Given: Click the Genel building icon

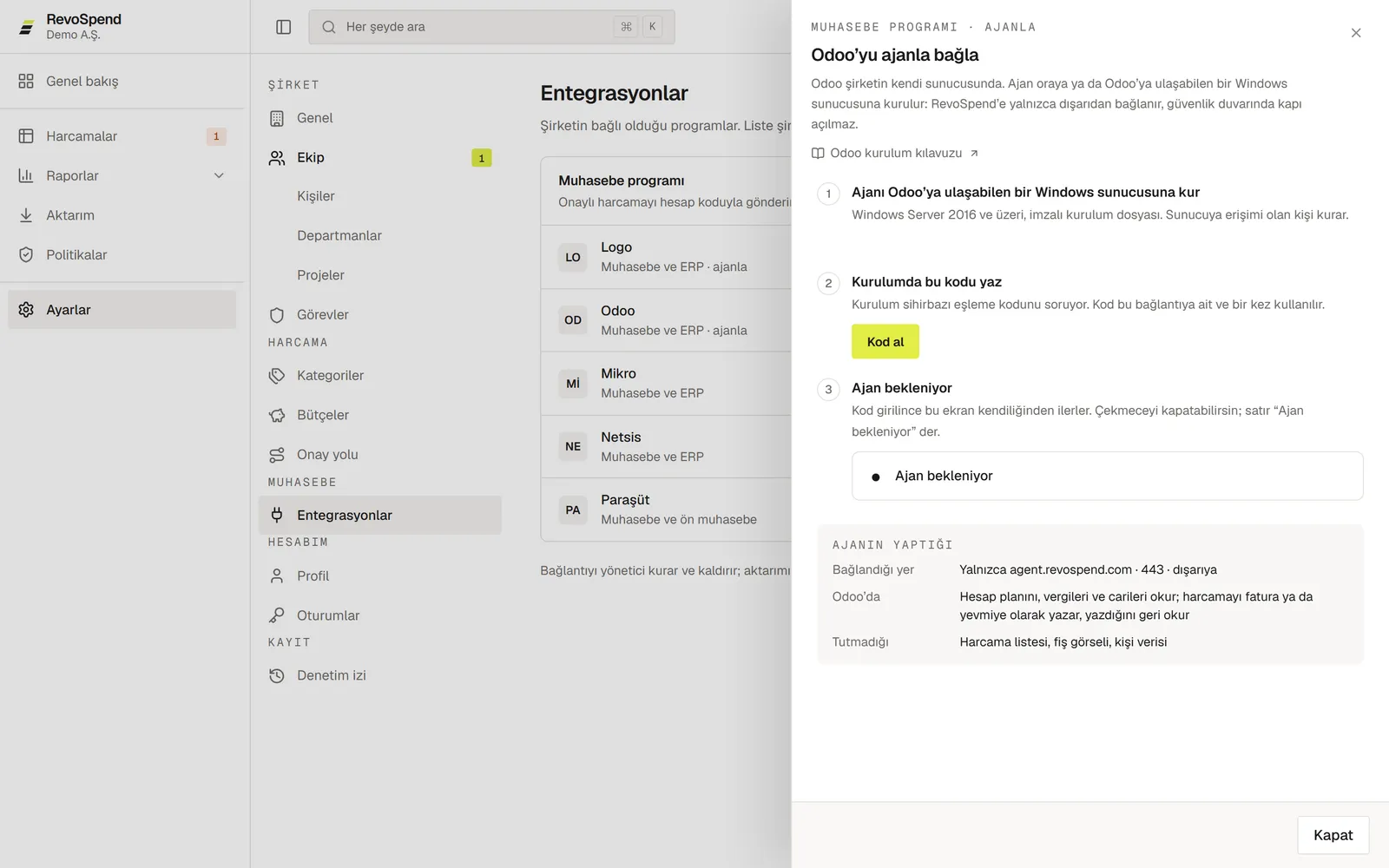Looking at the screenshot, I should [277, 118].
